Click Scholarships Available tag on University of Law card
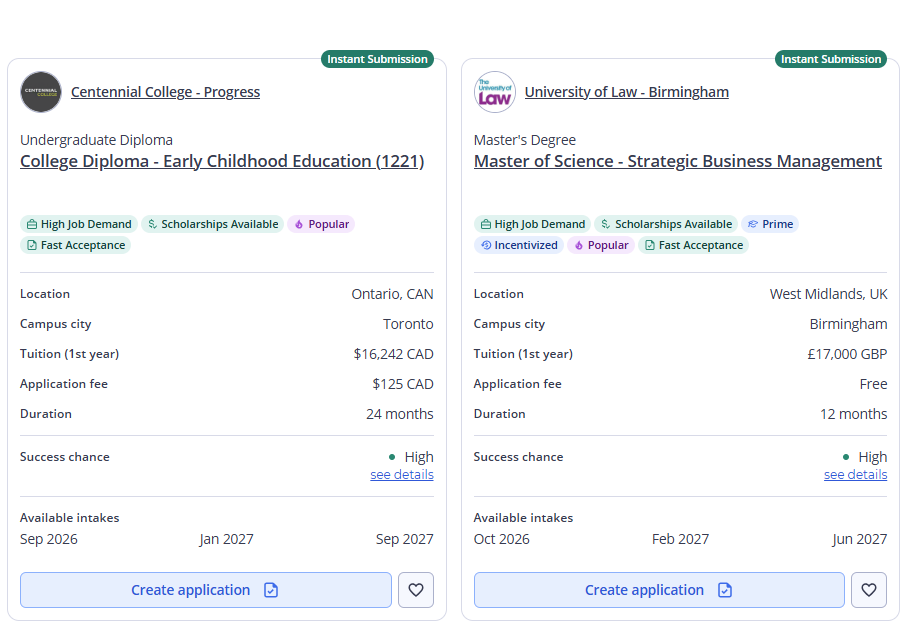The image size is (910, 624). point(666,224)
